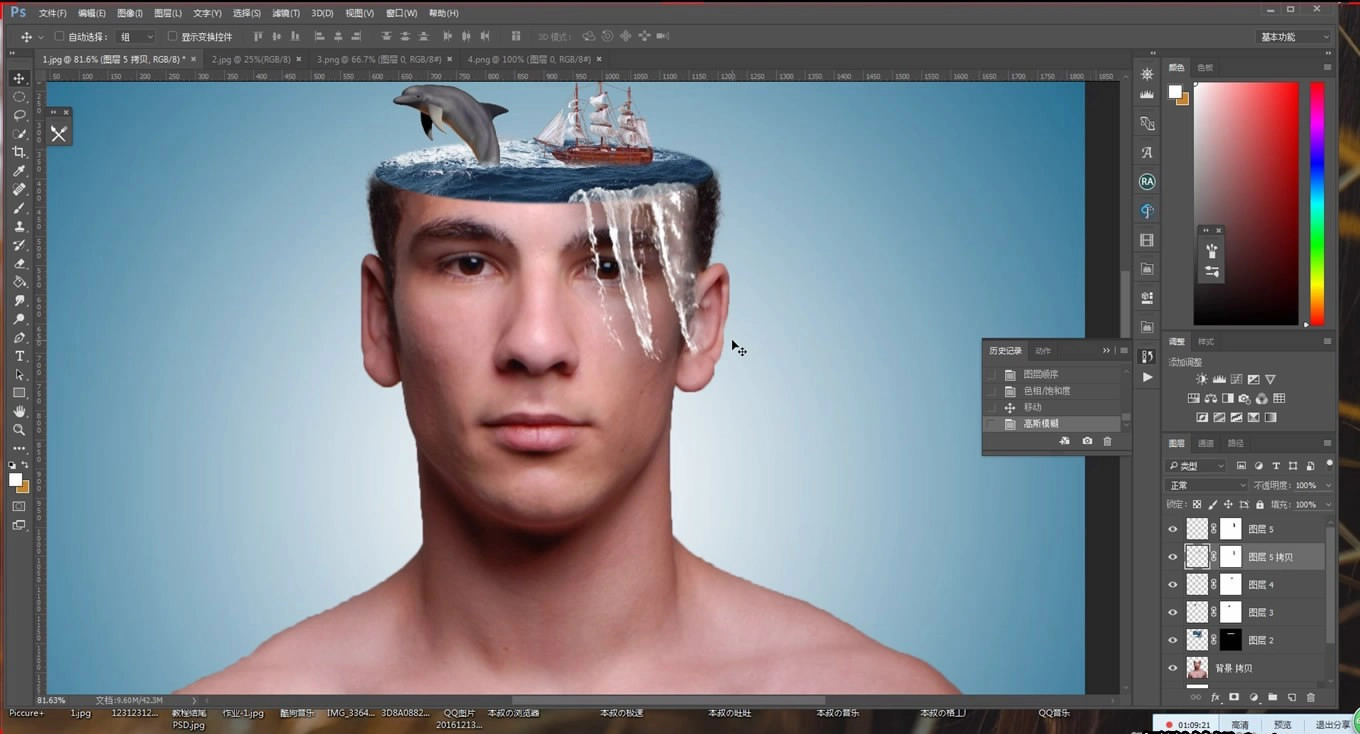Select the Eraser tool
The image size is (1360, 734).
click(19, 264)
